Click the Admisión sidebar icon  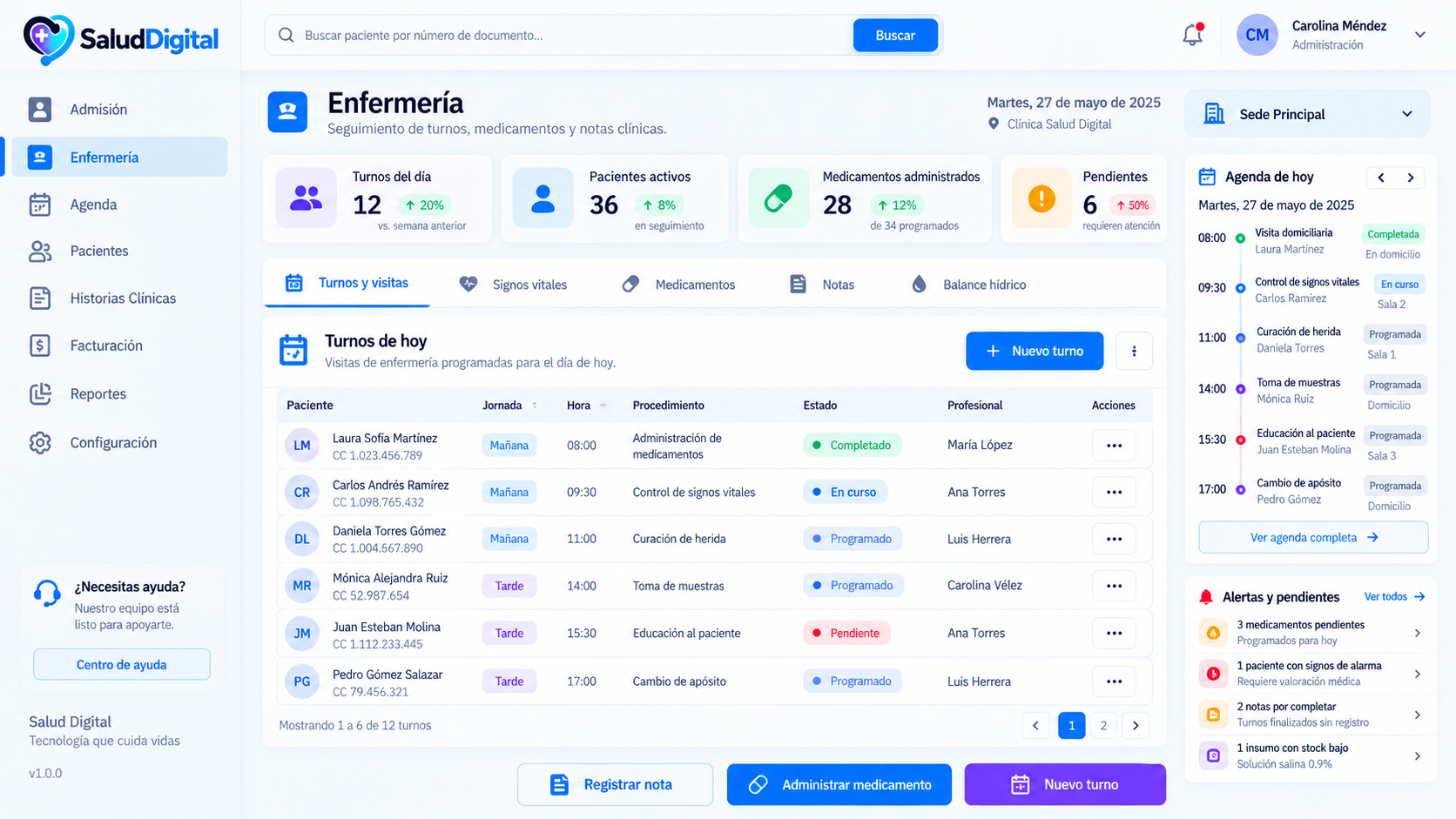[39, 110]
